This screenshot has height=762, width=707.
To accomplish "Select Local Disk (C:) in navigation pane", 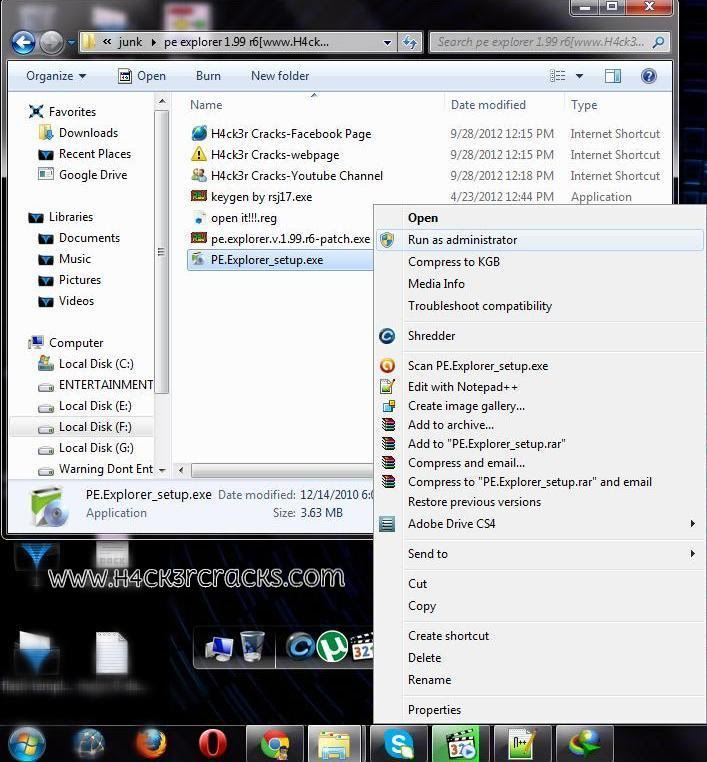I will tap(96, 364).
